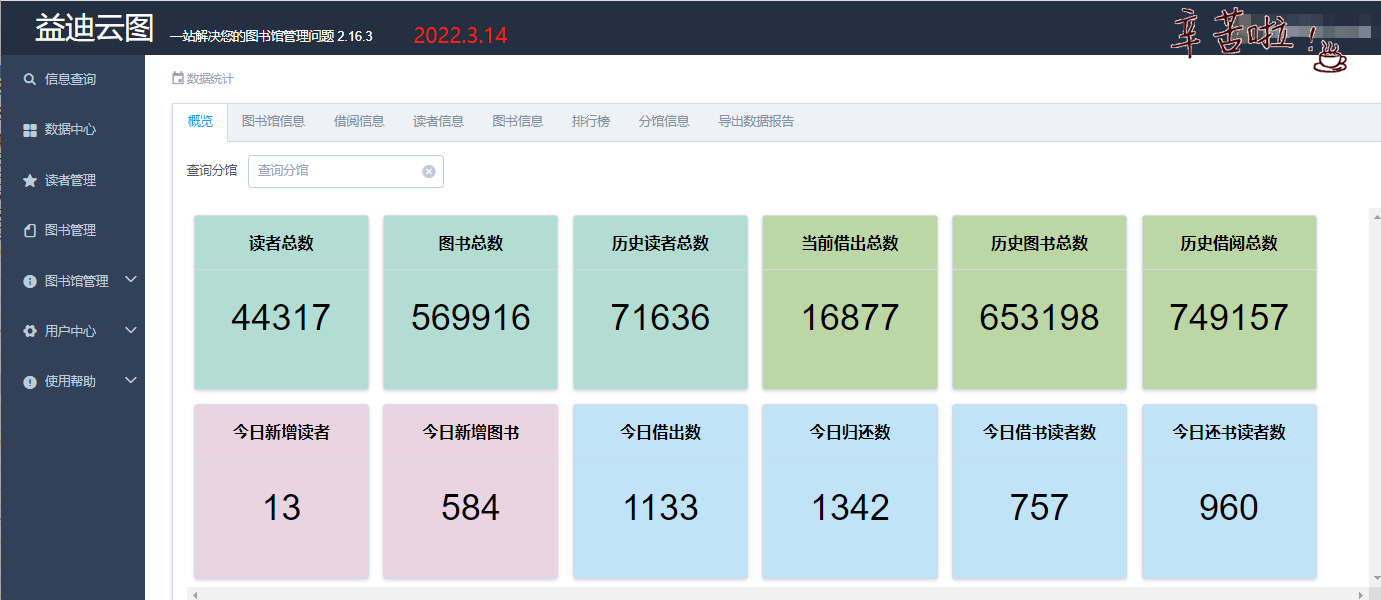Click the magnifier icon beside 信息查询
This screenshot has height=600, width=1381.
[x=30, y=79]
